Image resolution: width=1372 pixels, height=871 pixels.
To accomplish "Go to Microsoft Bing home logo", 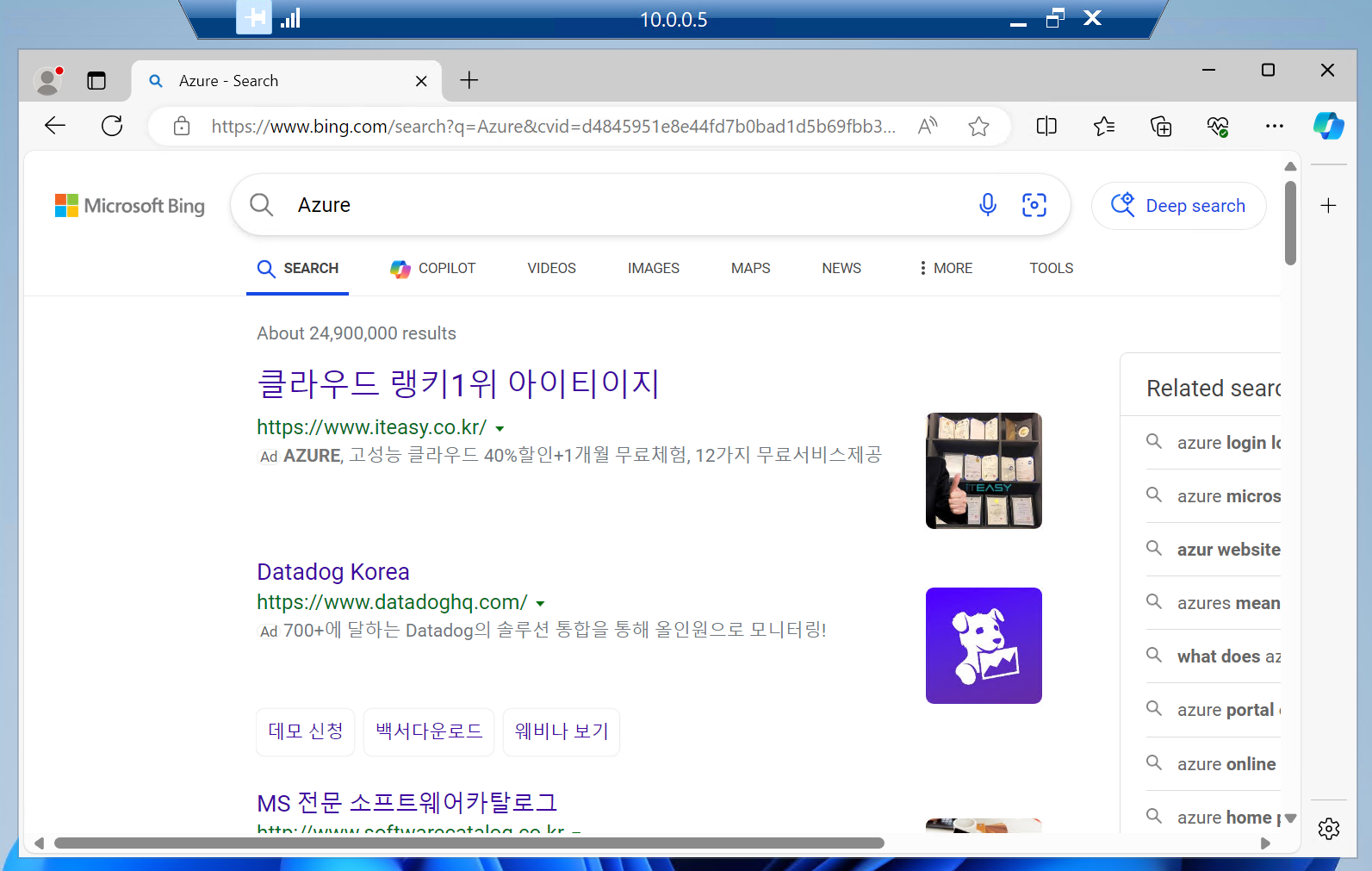I will coord(130,205).
